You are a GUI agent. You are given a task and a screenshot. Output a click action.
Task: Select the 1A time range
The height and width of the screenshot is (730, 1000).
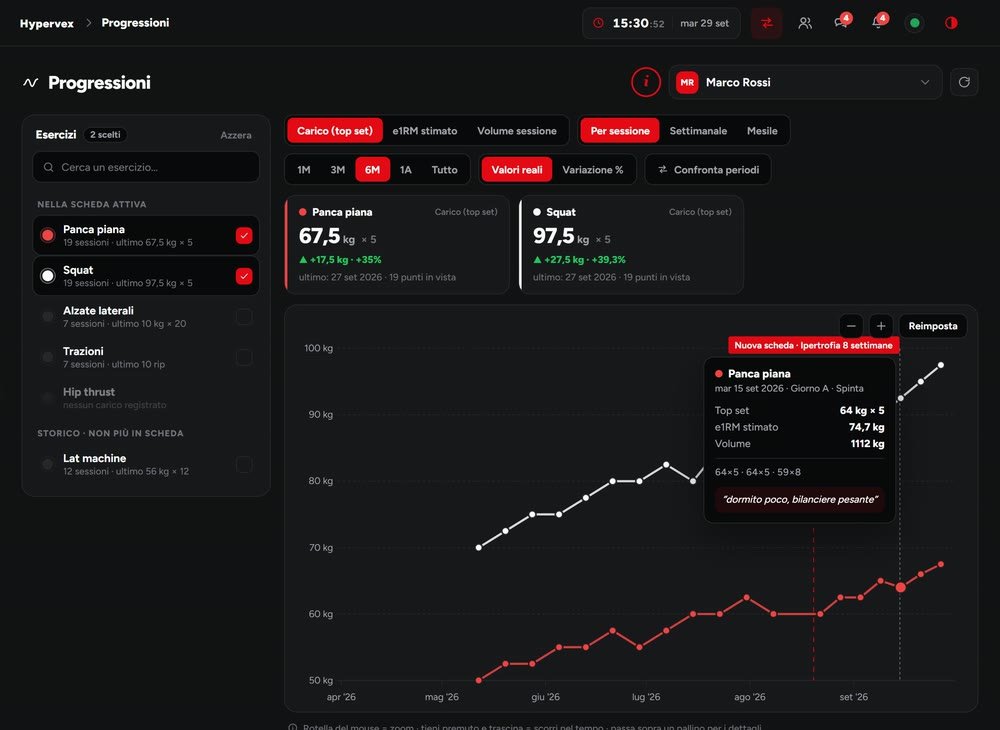(x=406, y=170)
